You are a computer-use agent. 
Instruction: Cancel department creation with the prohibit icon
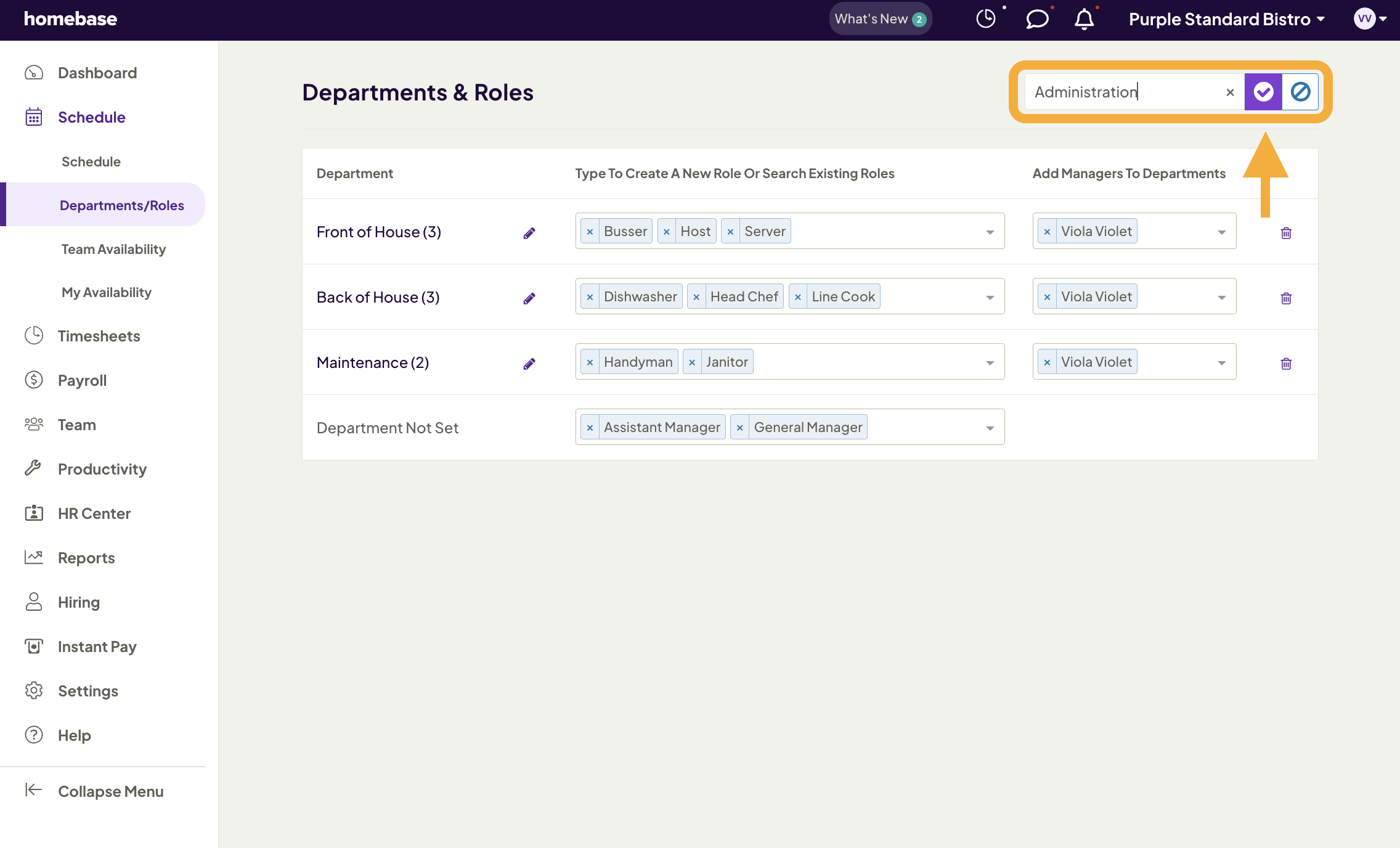[1300, 92]
